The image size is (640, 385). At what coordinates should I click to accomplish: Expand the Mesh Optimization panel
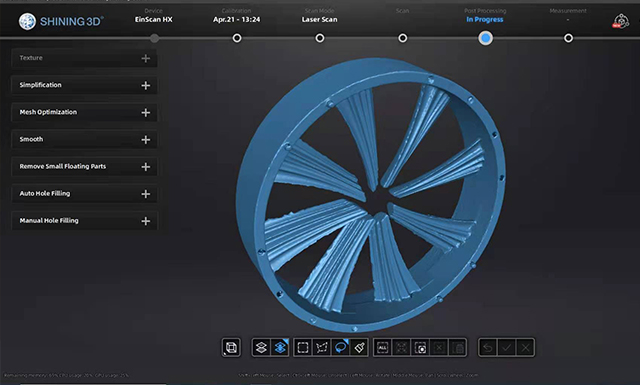pyautogui.click(x=84, y=112)
